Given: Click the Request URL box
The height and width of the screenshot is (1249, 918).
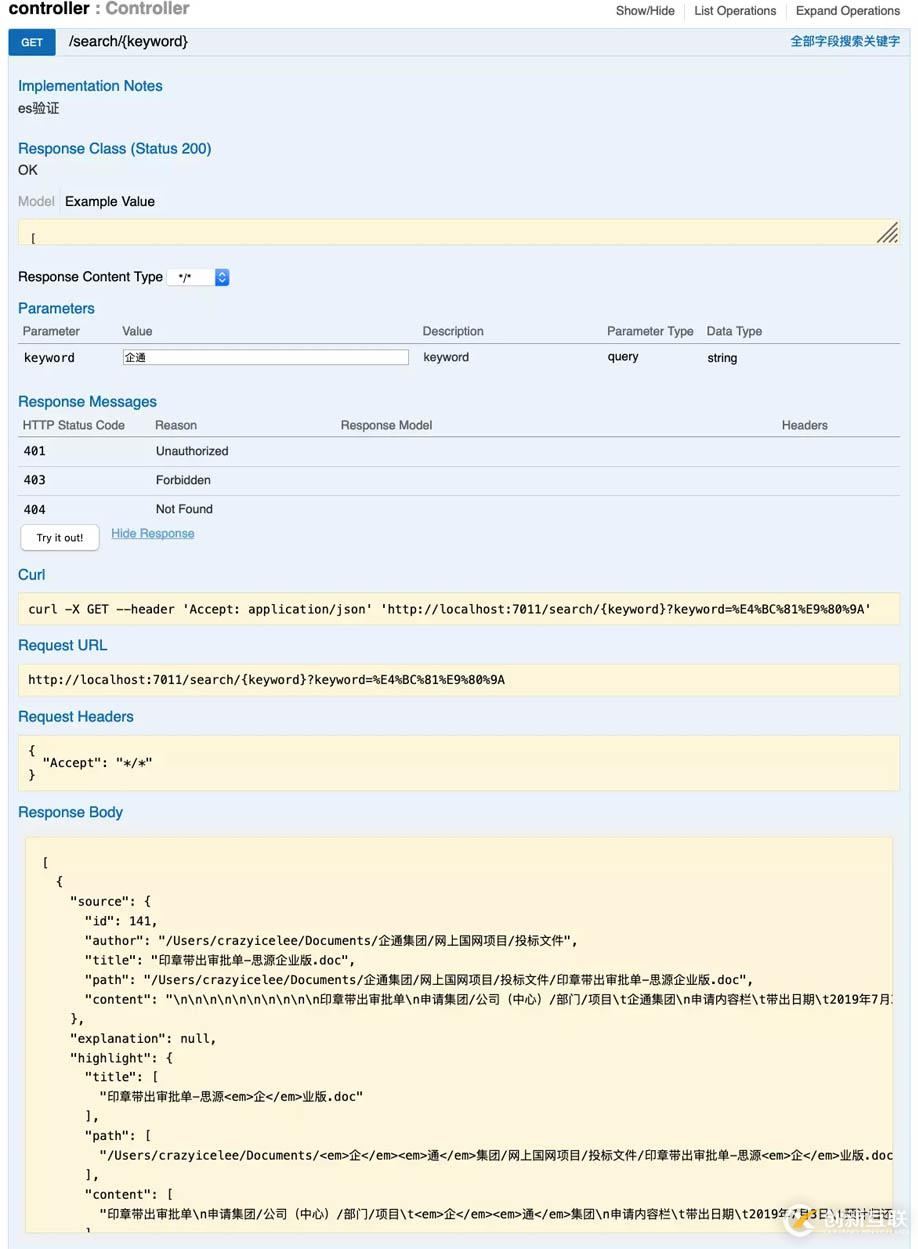Looking at the screenshot, I should click(459, 680).
